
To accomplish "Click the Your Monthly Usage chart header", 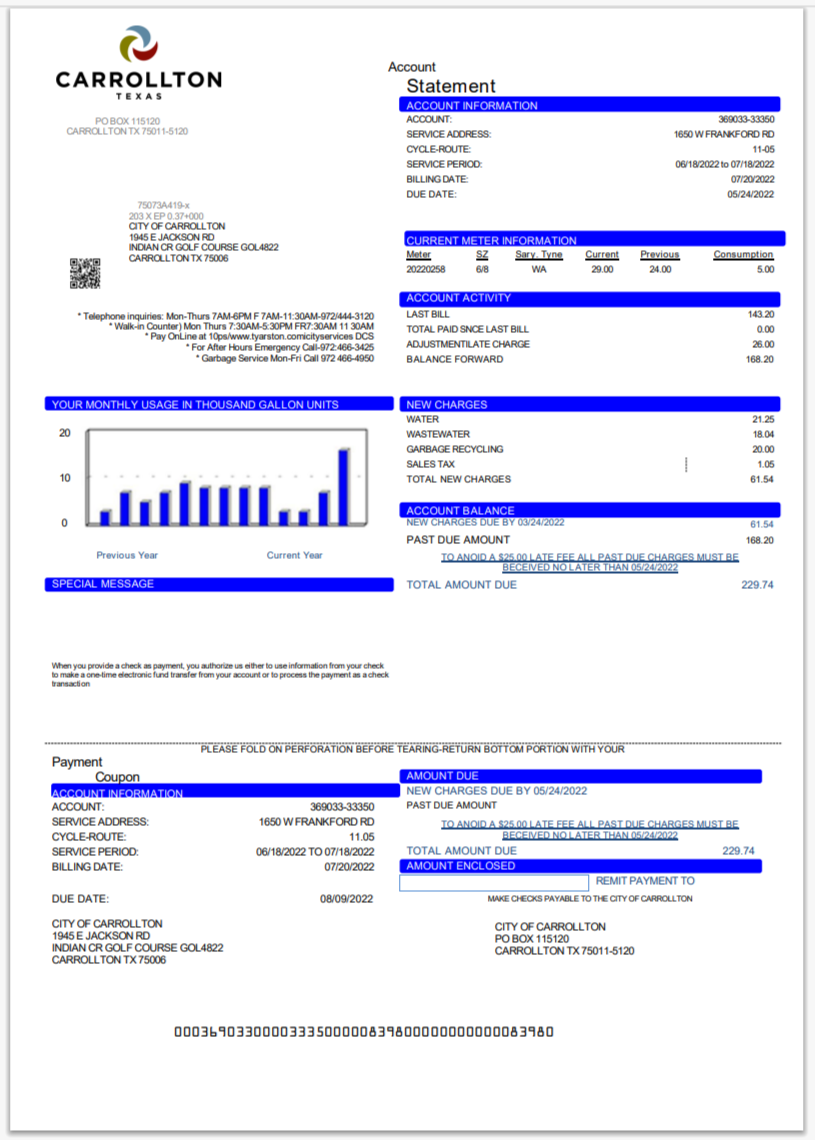I will click(218, 405).
